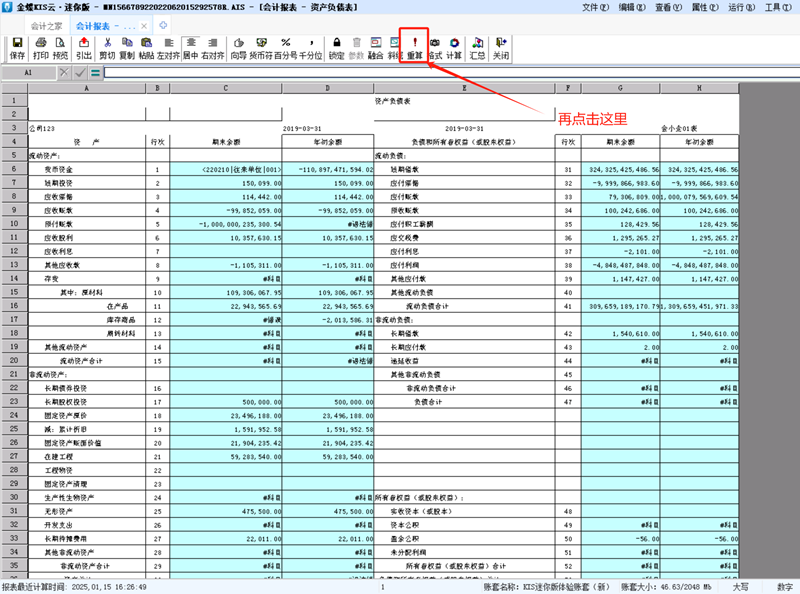Confirm the formula with the checkmark button
800x594 pixels.
80,73
